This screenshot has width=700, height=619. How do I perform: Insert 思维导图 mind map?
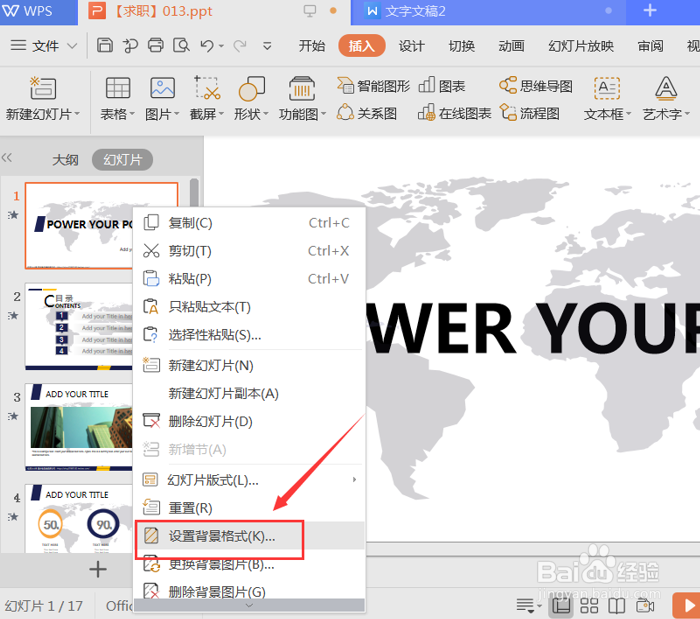pos(536,86)
